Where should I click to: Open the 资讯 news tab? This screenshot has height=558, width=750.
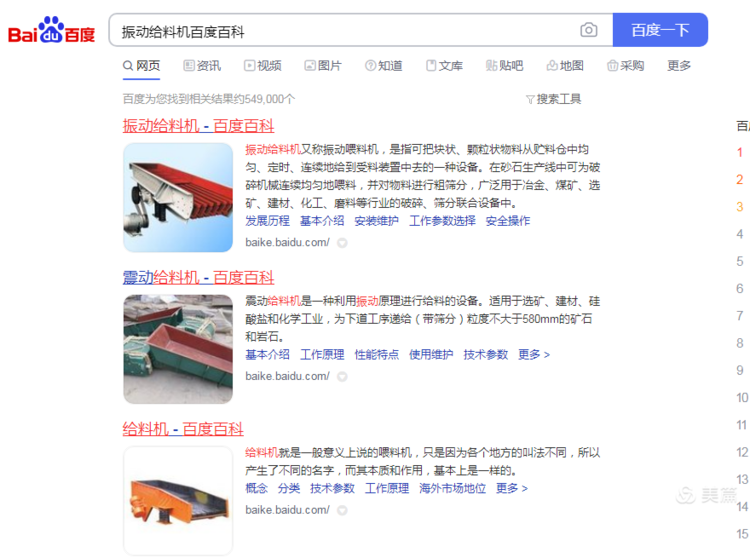point(202,66)
